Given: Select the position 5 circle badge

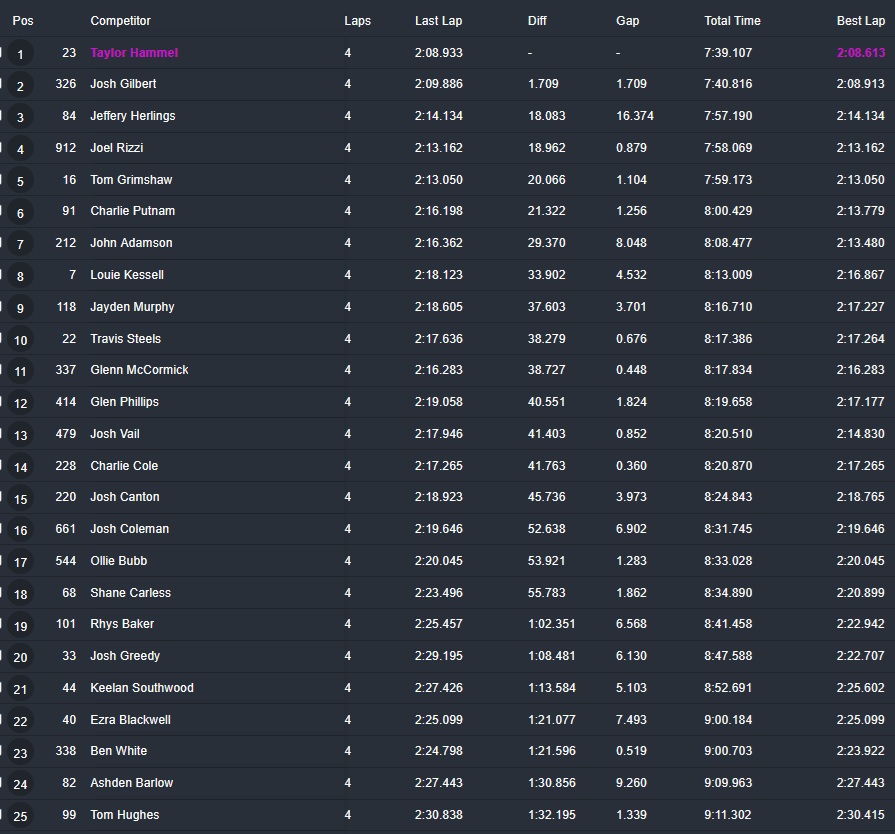Looking at the screenshot, I should click(21, 181).
